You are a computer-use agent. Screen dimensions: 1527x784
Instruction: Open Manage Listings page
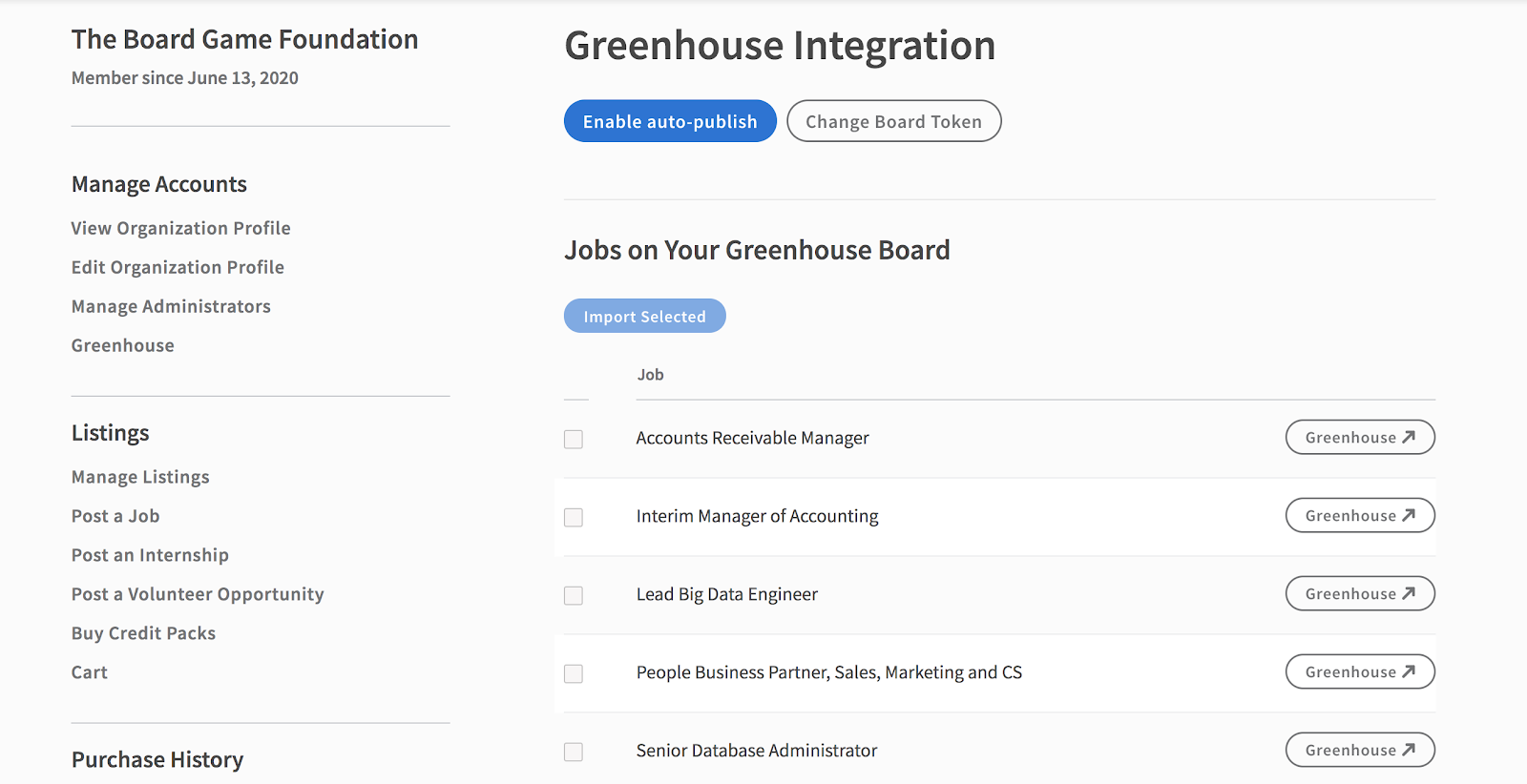(140, 477)
